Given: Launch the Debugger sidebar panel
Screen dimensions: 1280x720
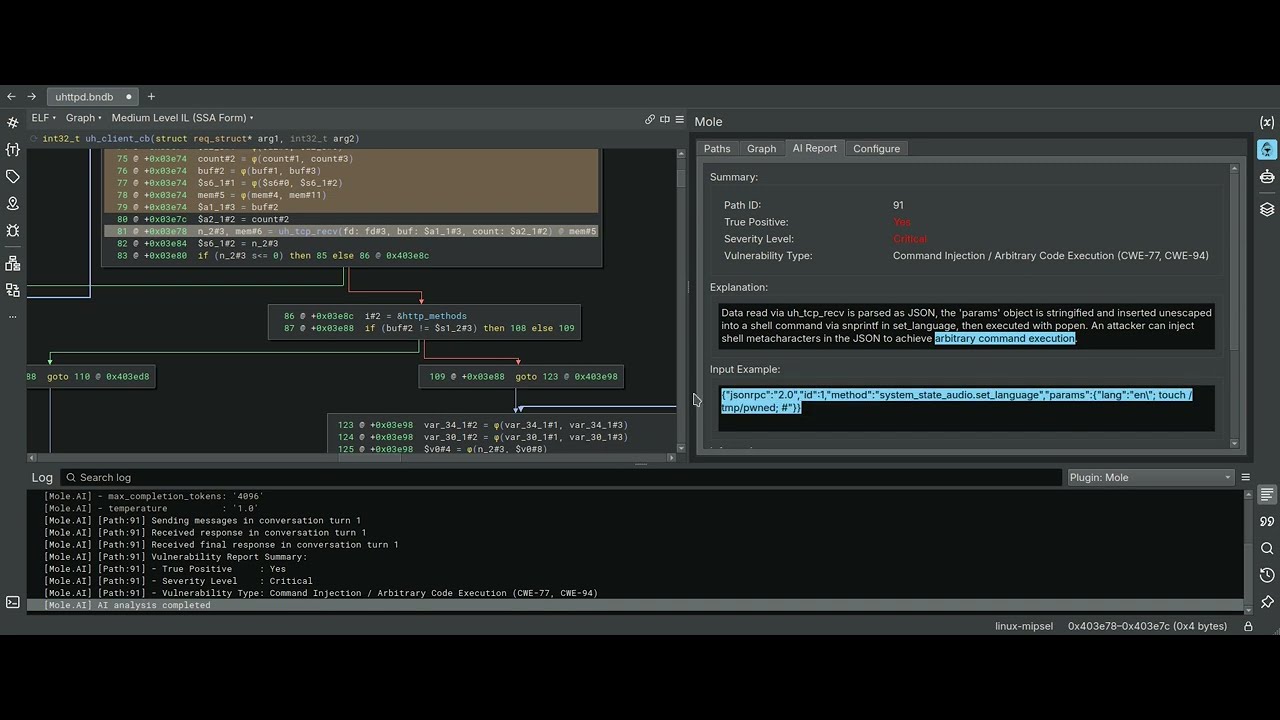Looking at the screenshot, I should (x=12, y=230).
